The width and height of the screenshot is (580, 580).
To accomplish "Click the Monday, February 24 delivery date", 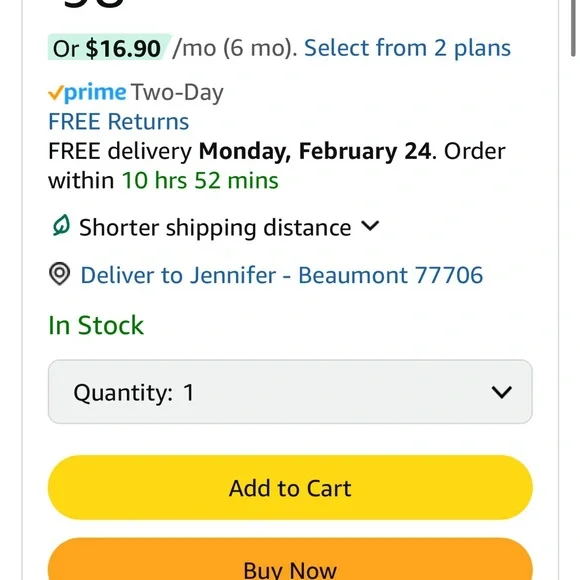I will (315, 151).
